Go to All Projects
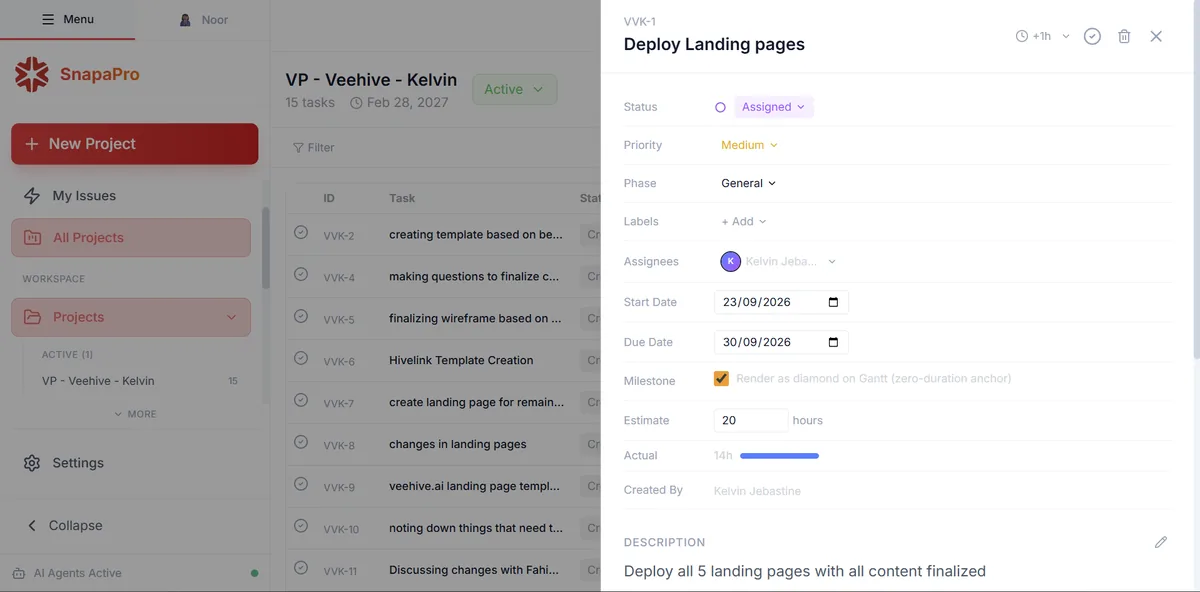 131,238
